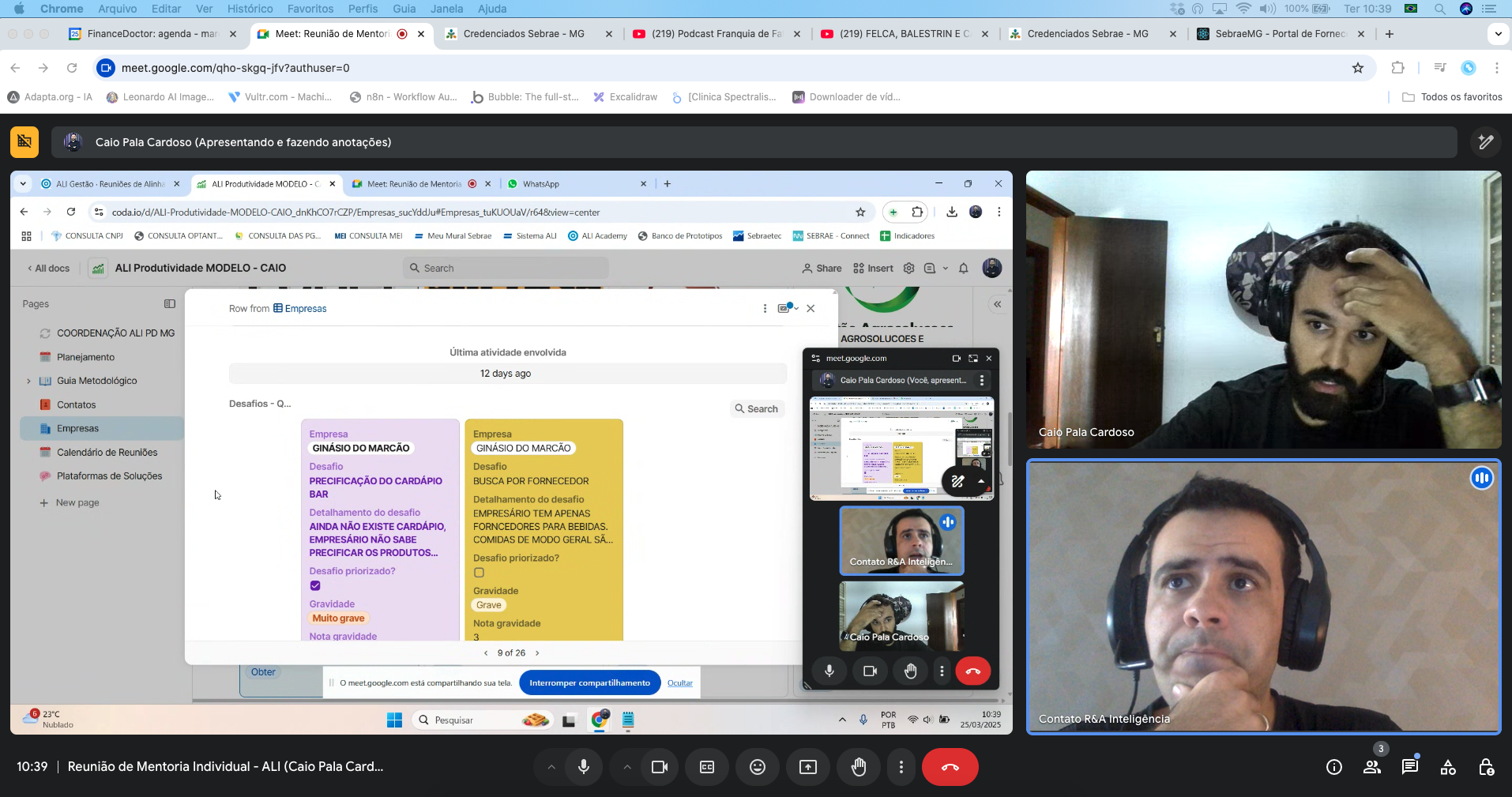The image size is (1512, 797).
Task: Open the row modal three-dot menu
Action: pyautogui.click(x=765, y=308)
